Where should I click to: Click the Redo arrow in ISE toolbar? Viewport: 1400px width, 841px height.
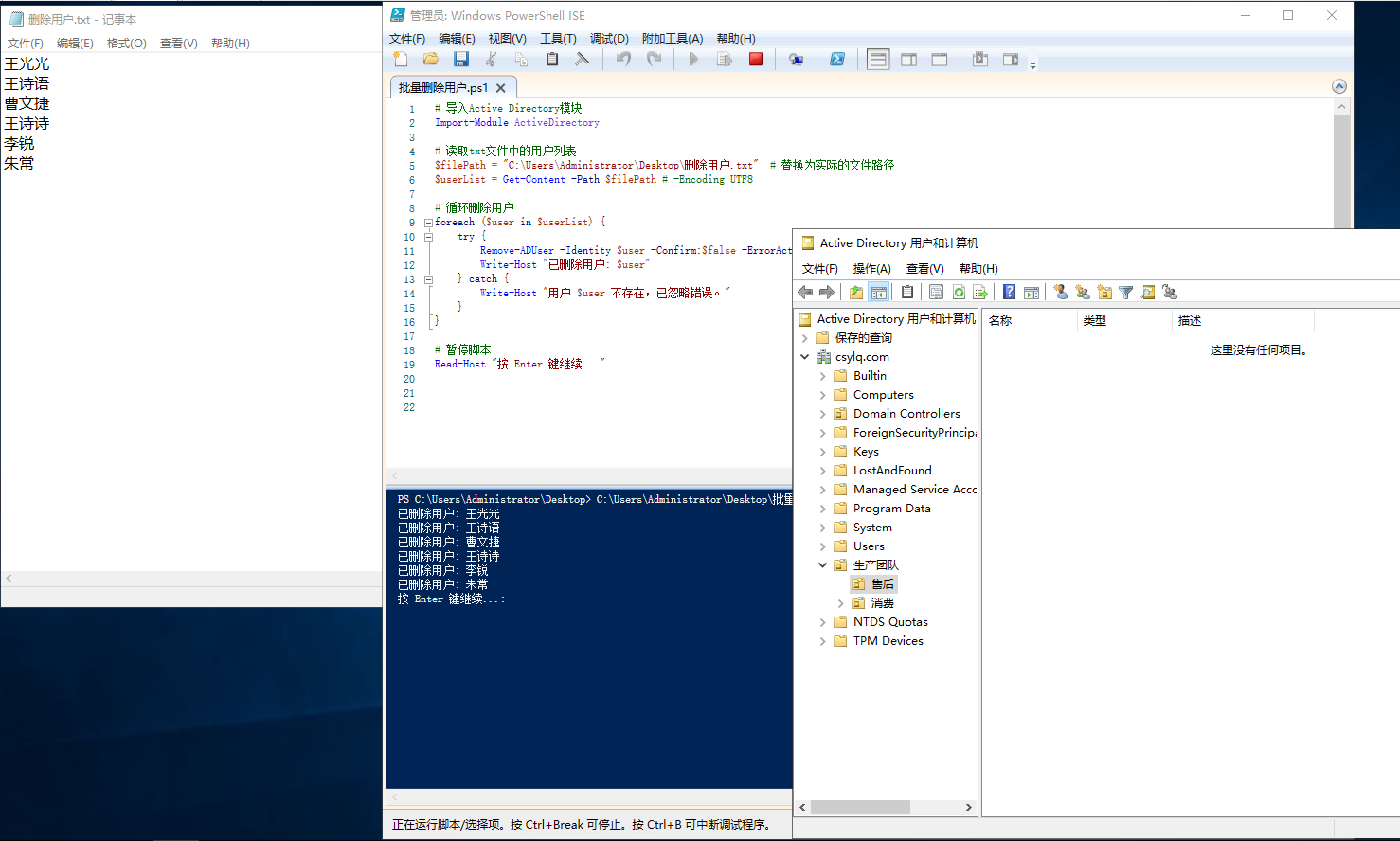(x=654, y=60)
